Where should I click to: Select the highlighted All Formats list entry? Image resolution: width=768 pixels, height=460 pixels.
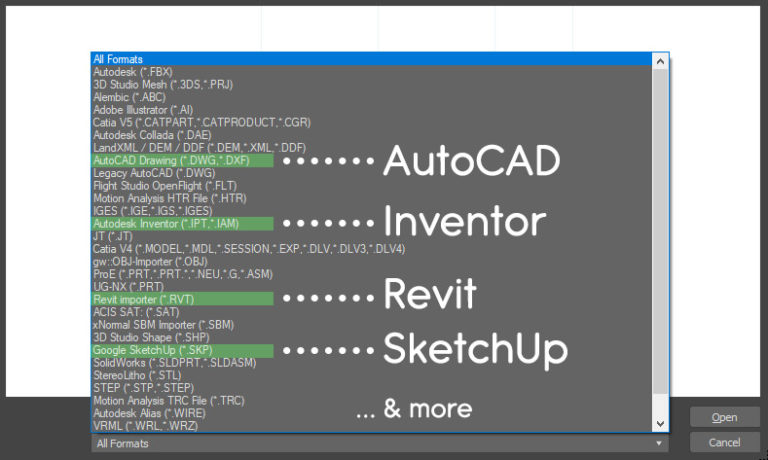(371, 59)
